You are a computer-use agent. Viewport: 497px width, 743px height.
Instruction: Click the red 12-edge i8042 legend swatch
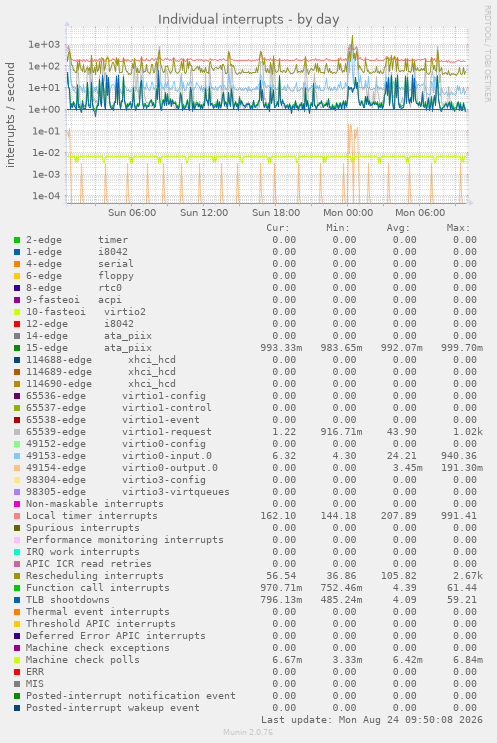coord(17,324)
